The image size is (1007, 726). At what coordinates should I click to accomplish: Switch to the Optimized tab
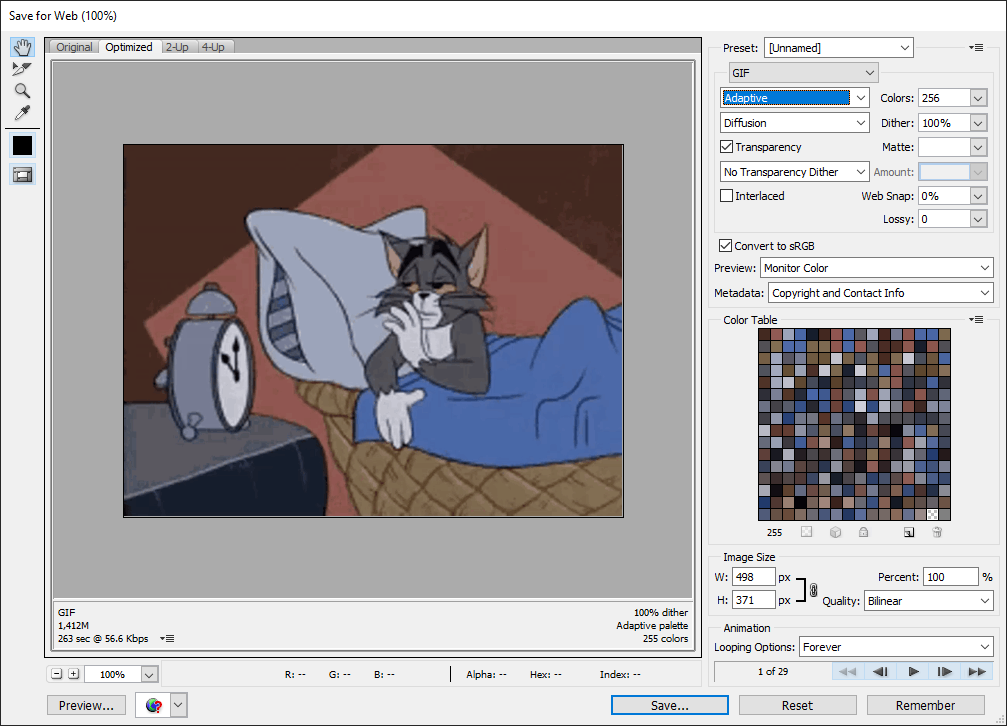(x=129, y=47)
